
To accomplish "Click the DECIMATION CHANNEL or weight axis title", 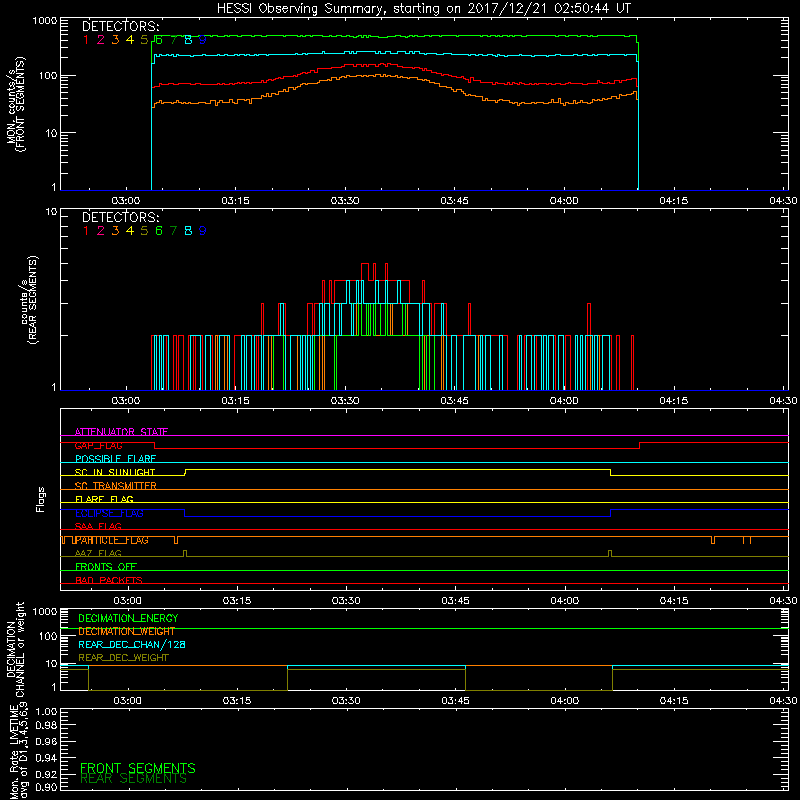I will point(15,649).
